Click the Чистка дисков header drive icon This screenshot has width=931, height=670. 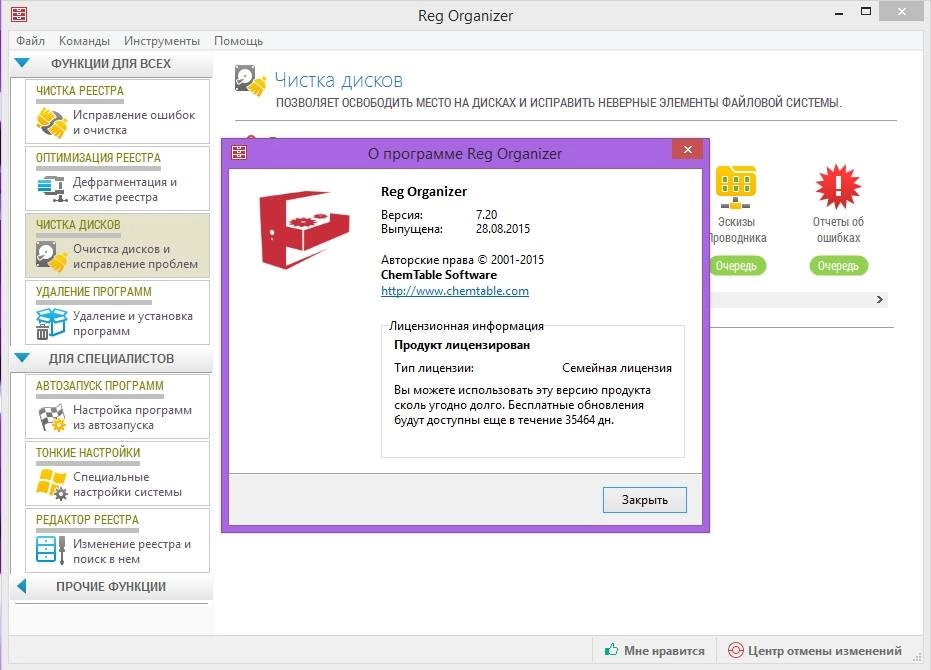250,81
